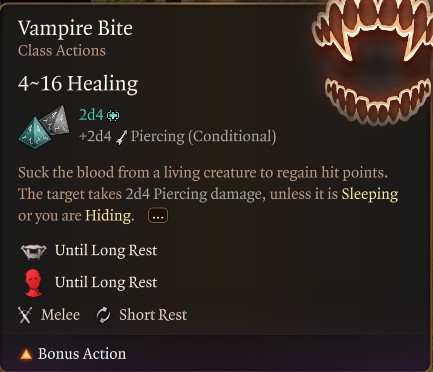The image size is (433, 372).
Task: Click the grey fangs status icon
Action: 33,252
